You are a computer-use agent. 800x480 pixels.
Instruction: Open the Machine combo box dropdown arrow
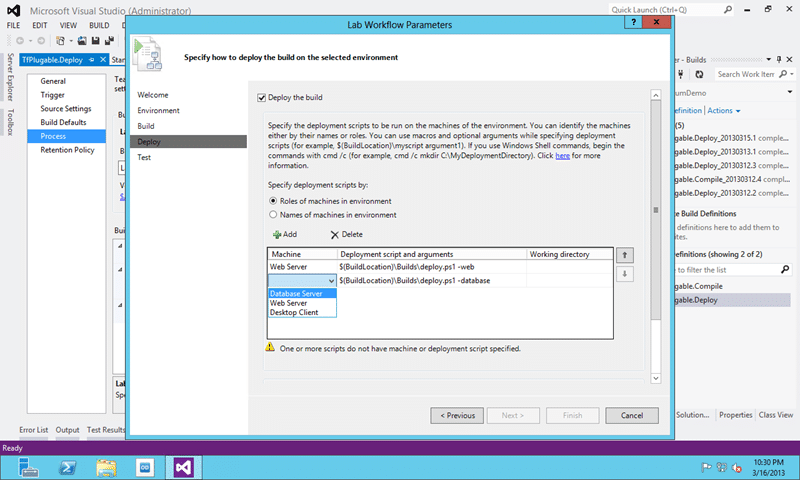tap(331, 281)
